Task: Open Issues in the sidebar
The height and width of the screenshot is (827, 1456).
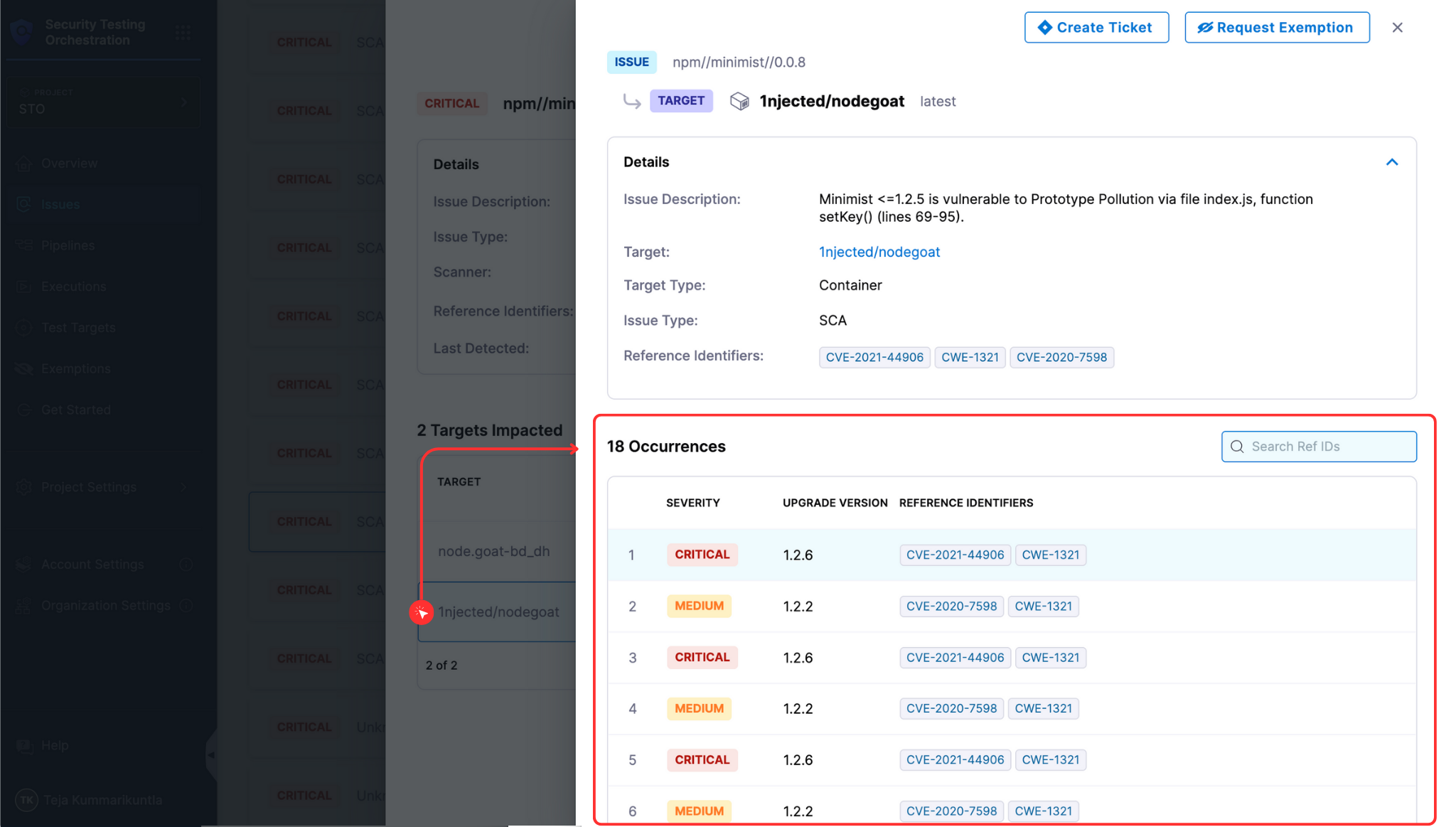Action: click(60, 205)
